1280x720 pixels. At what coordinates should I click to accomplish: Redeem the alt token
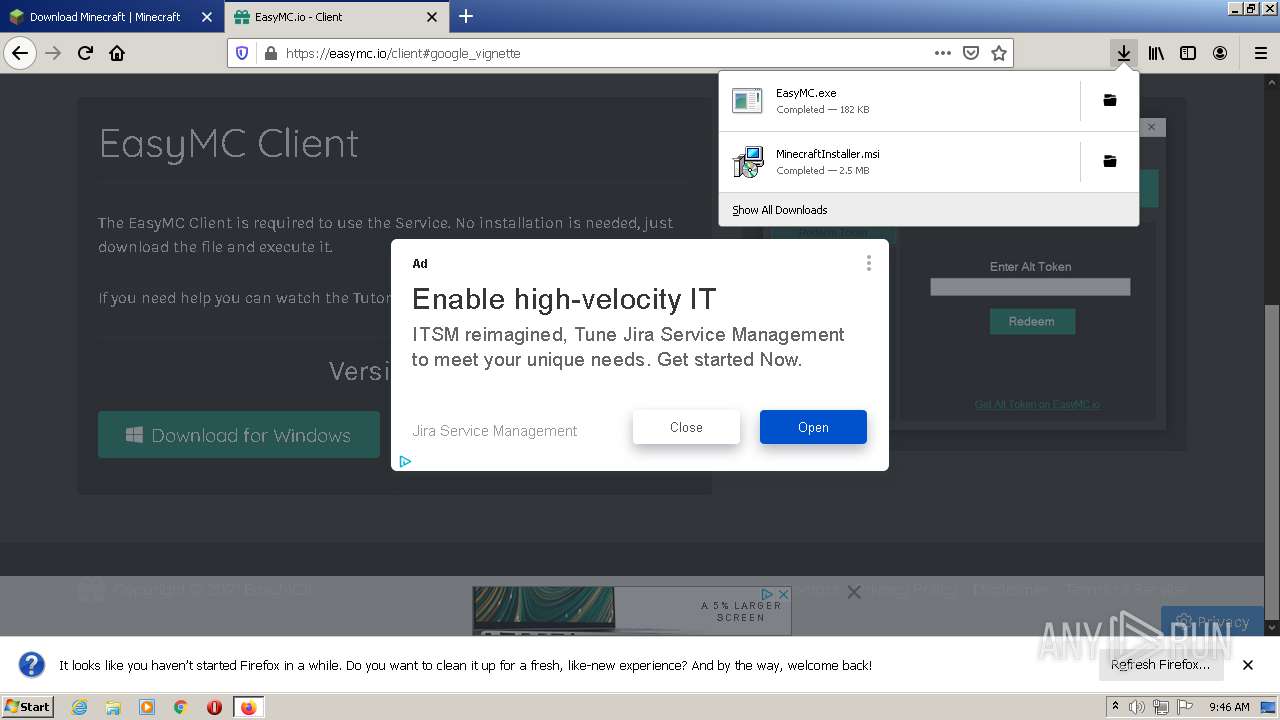1032,321
